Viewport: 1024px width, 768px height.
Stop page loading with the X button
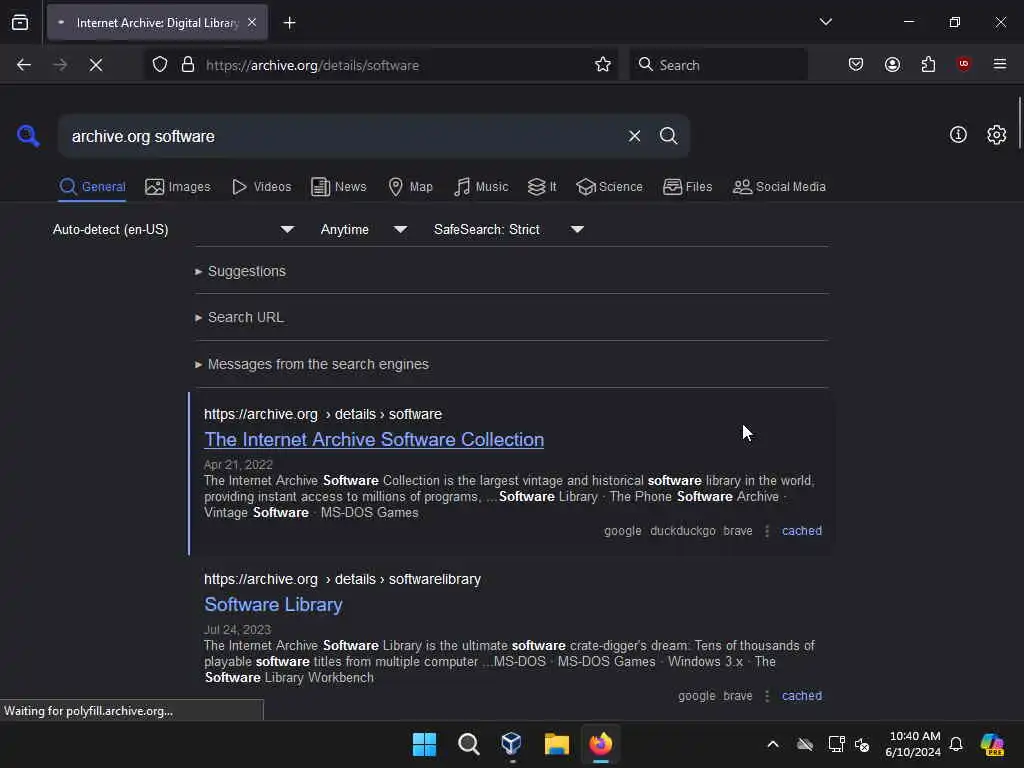(x=95, y=65)
